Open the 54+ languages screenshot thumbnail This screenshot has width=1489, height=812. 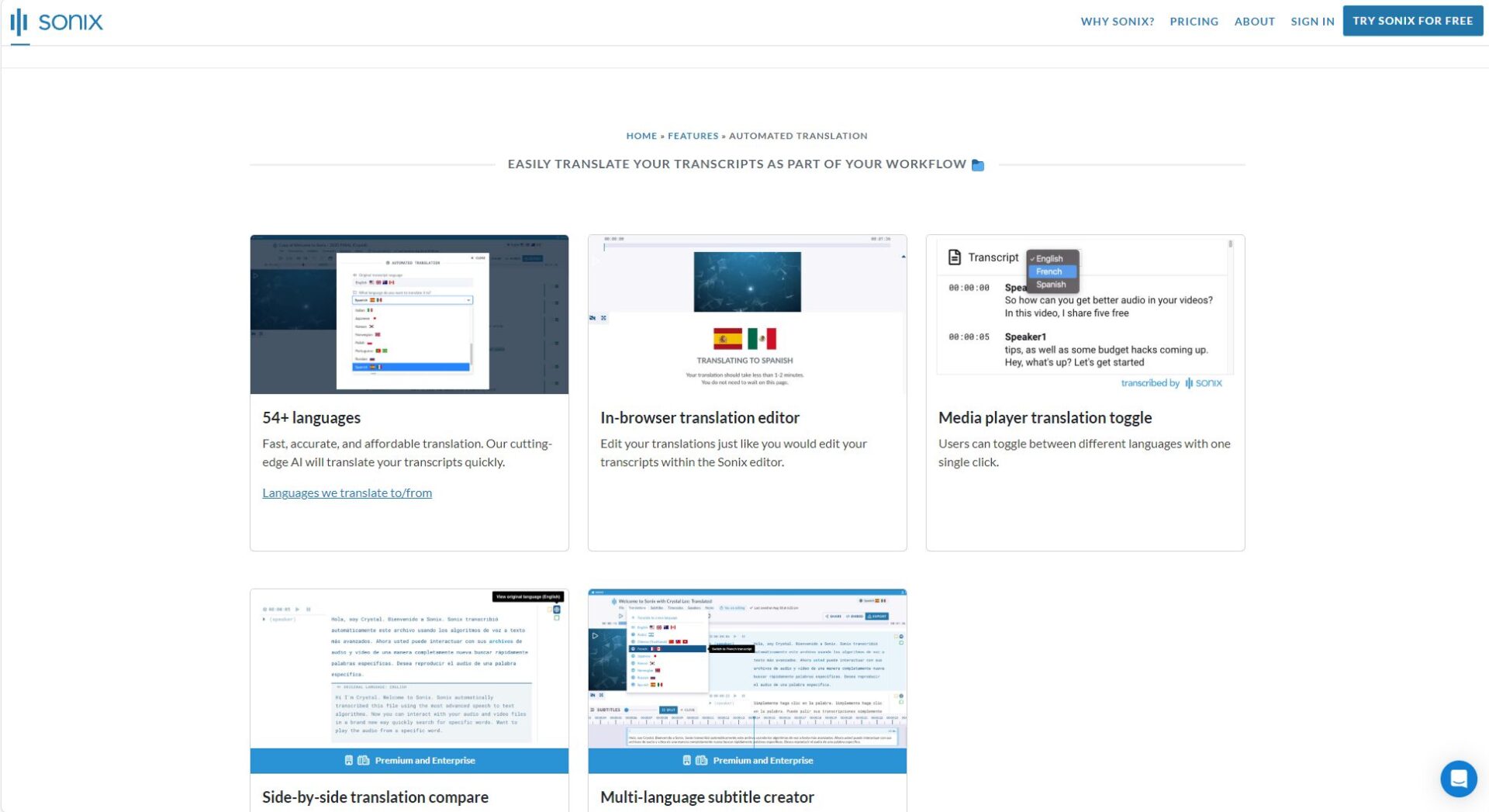(x=409, y=314)
